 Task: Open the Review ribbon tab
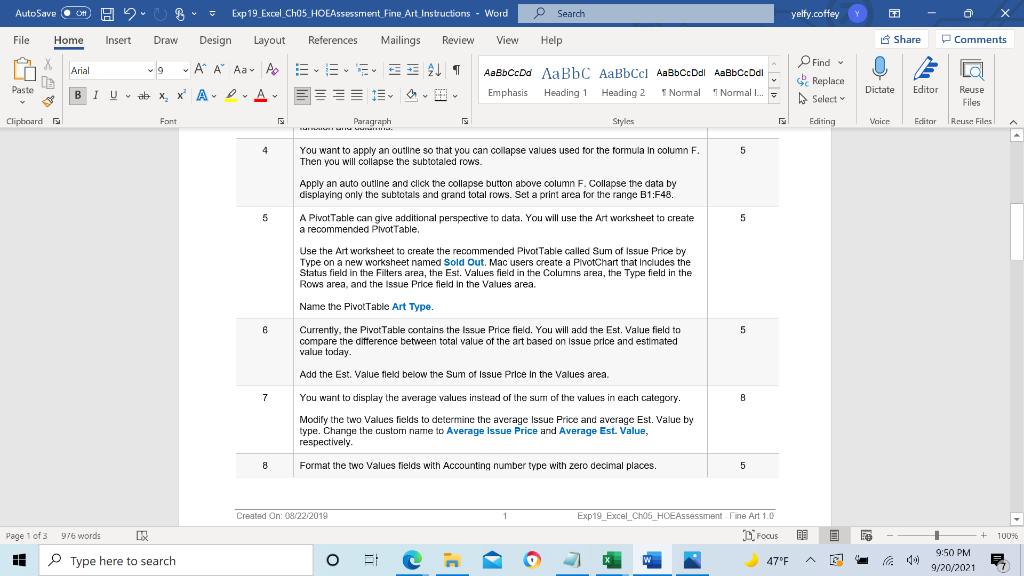458,40
